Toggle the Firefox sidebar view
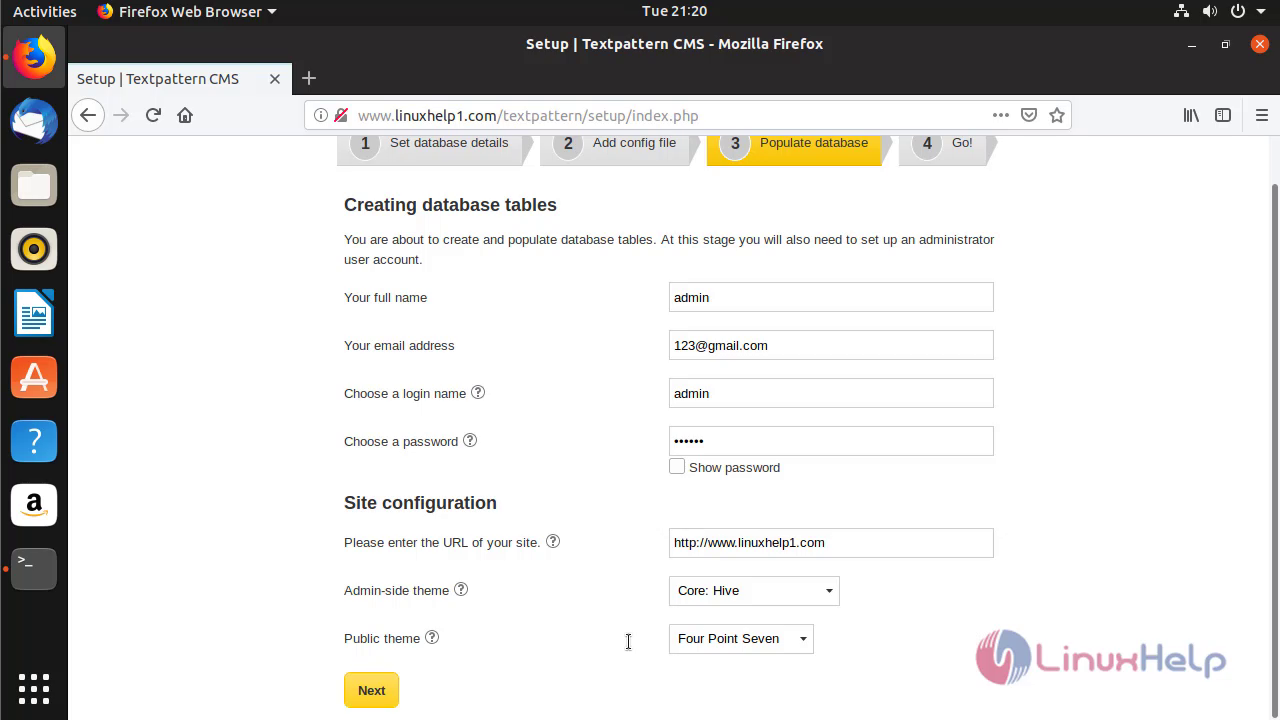The height and width of the screenshot is (720, 1280). (1222, 115)
